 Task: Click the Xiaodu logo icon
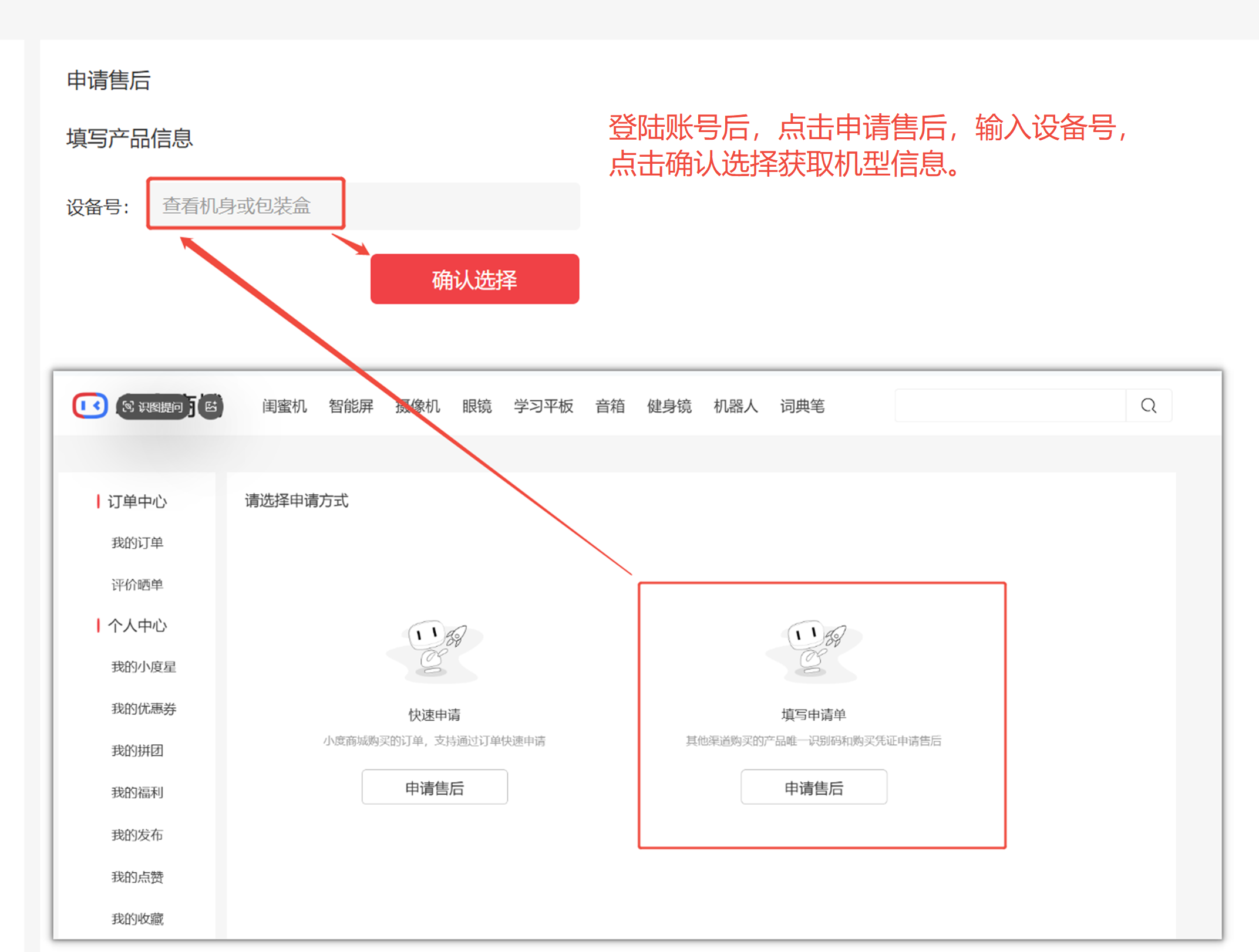(x=90, y=406)
